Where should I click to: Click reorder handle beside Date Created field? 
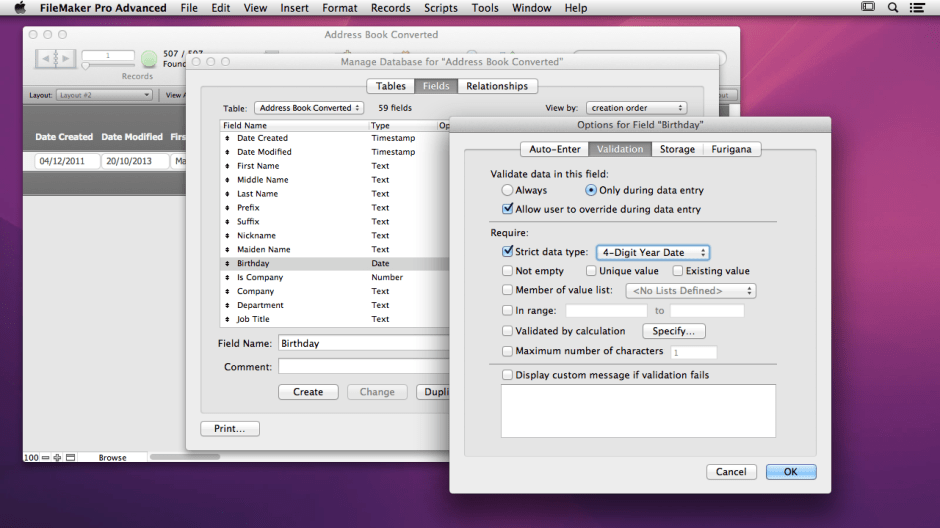[x=227, y=138]
